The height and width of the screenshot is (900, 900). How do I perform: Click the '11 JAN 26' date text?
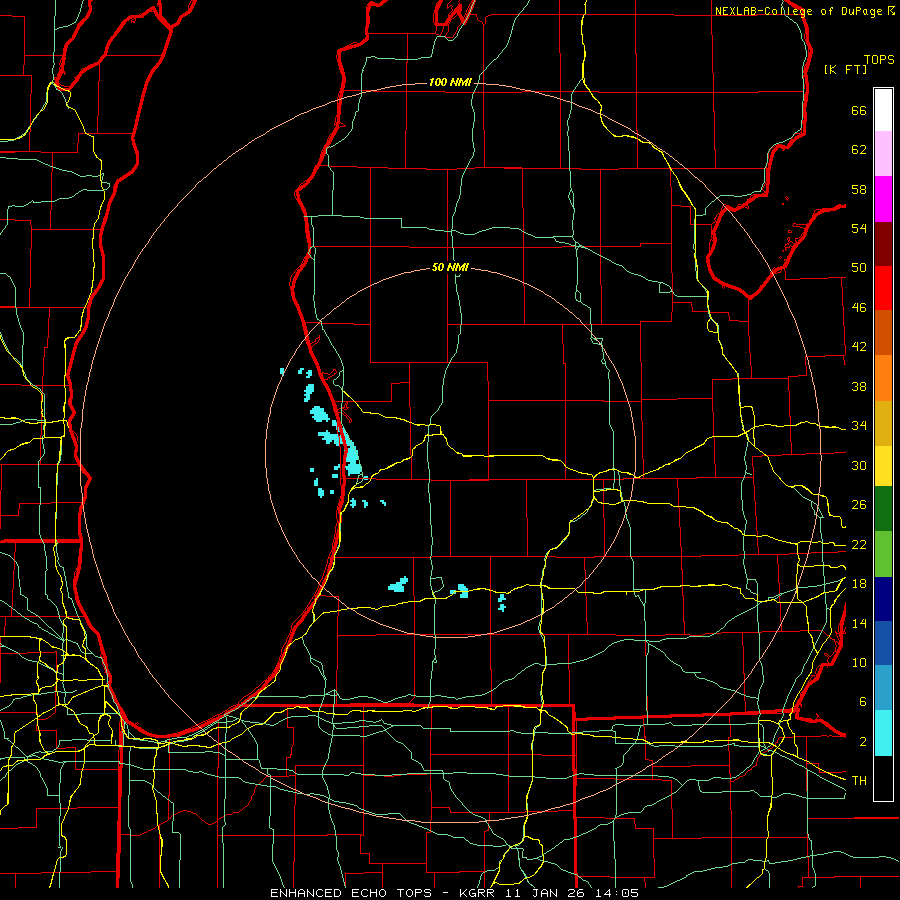545,893
